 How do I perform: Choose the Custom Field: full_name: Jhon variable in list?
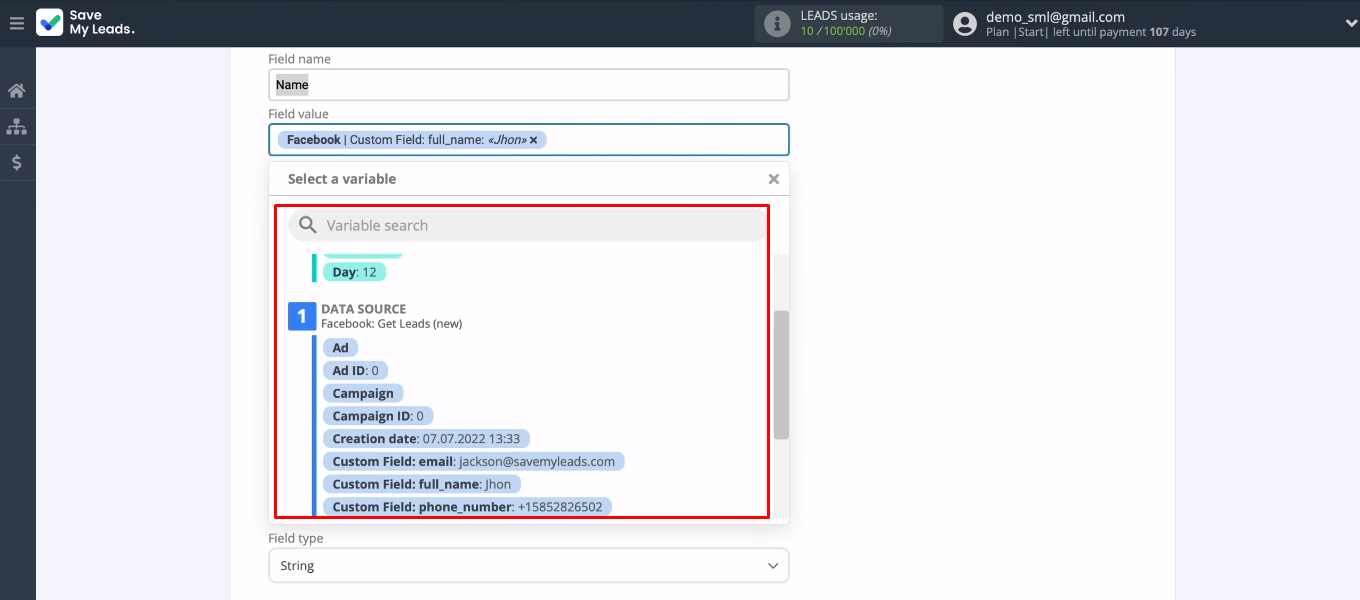(x=422, y=485)
